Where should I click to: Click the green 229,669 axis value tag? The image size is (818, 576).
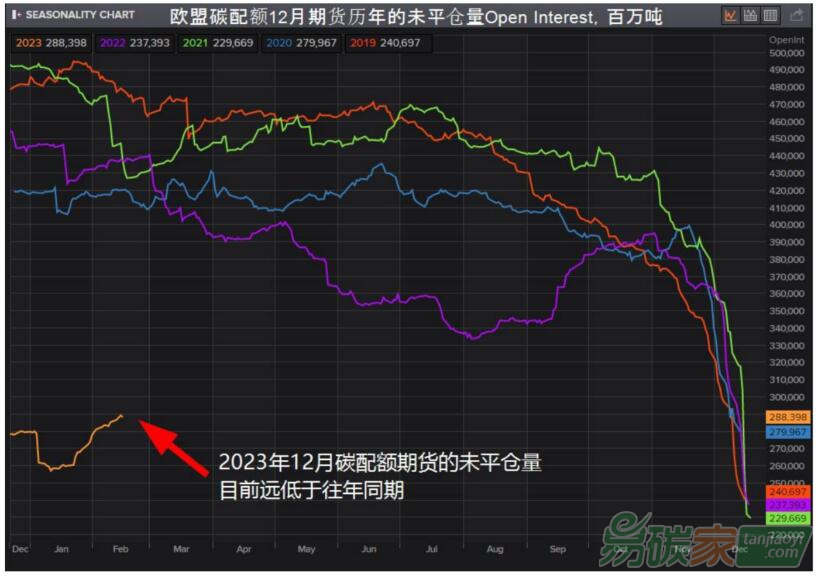pyautogui.click(x=786, y=519)
